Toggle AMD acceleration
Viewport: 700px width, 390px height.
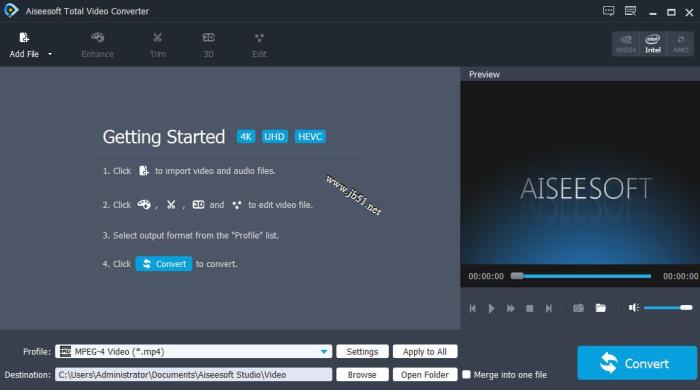680,44
